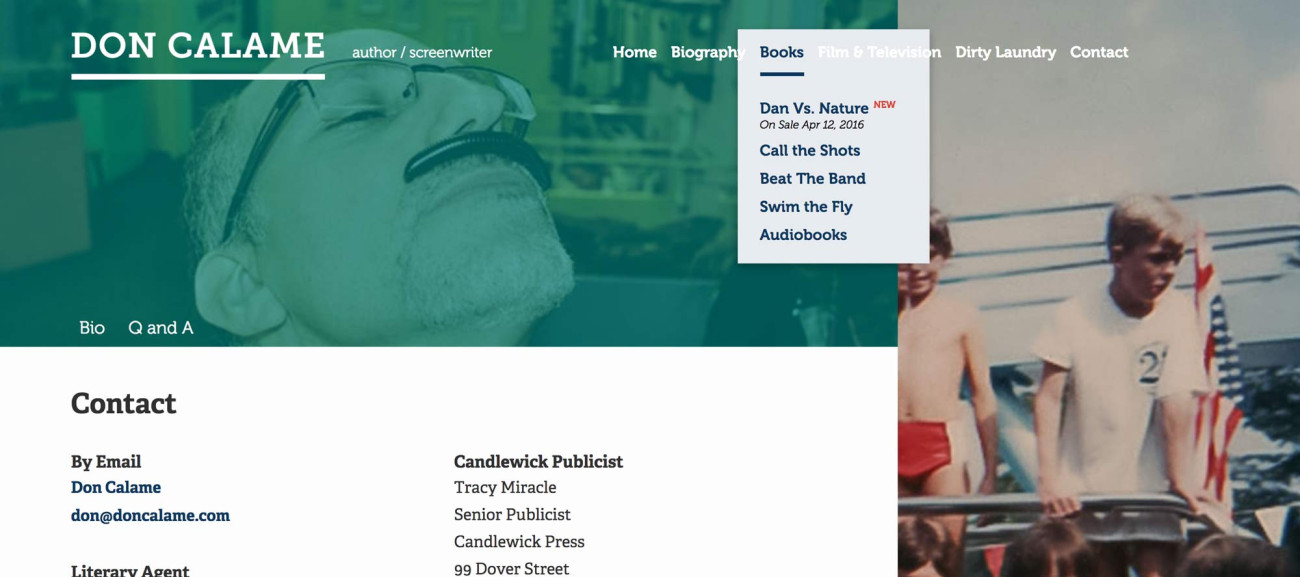Viewport: 1300px width, 577px height.
Task: Open the Books dropdown menu
Action: 781,52
